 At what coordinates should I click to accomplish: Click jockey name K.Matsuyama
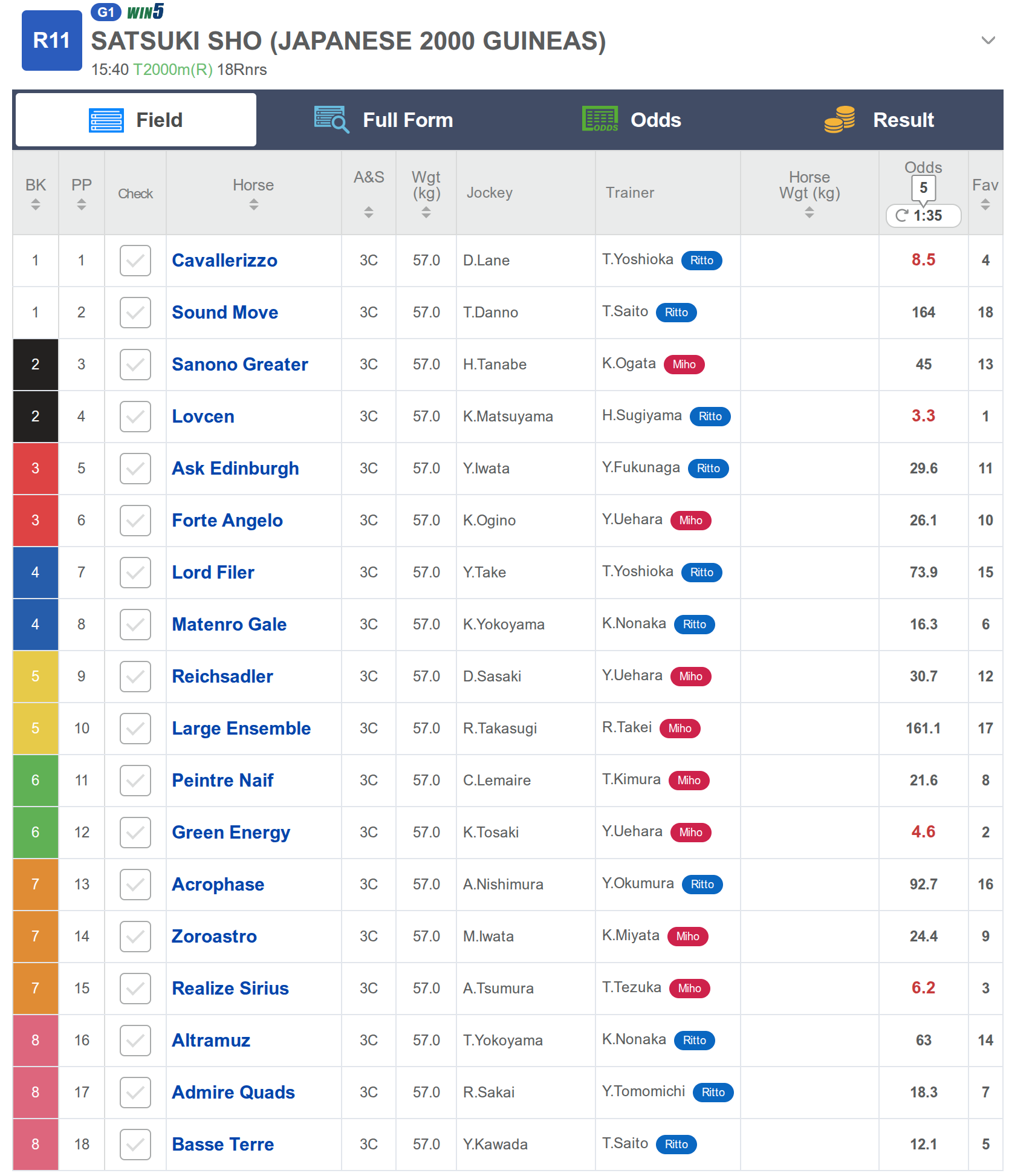508,417
